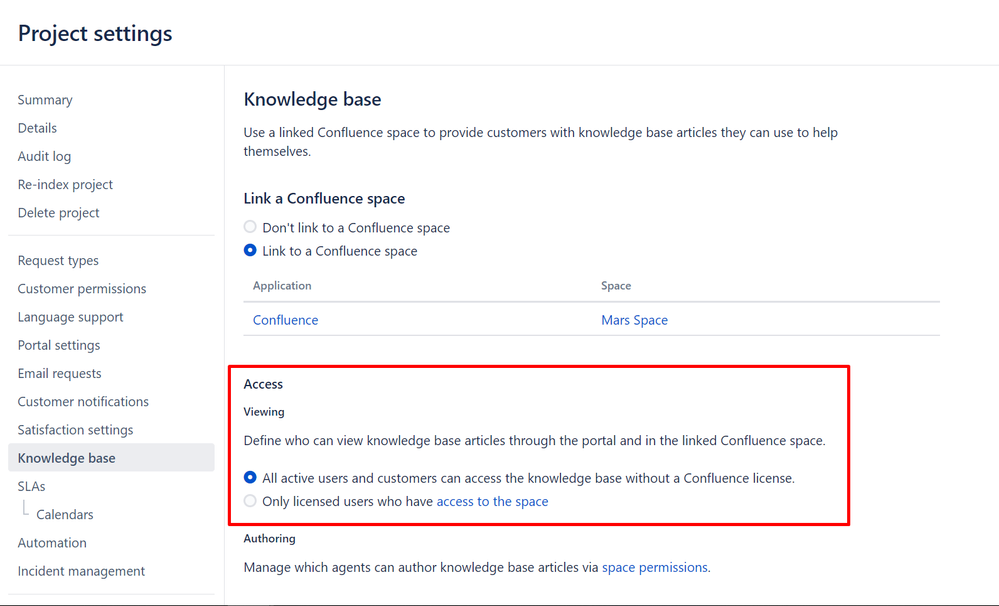Open the Summary settings page
Image resolution: width=999 pixels, height=606 pixels.
[x=45, y=100]
